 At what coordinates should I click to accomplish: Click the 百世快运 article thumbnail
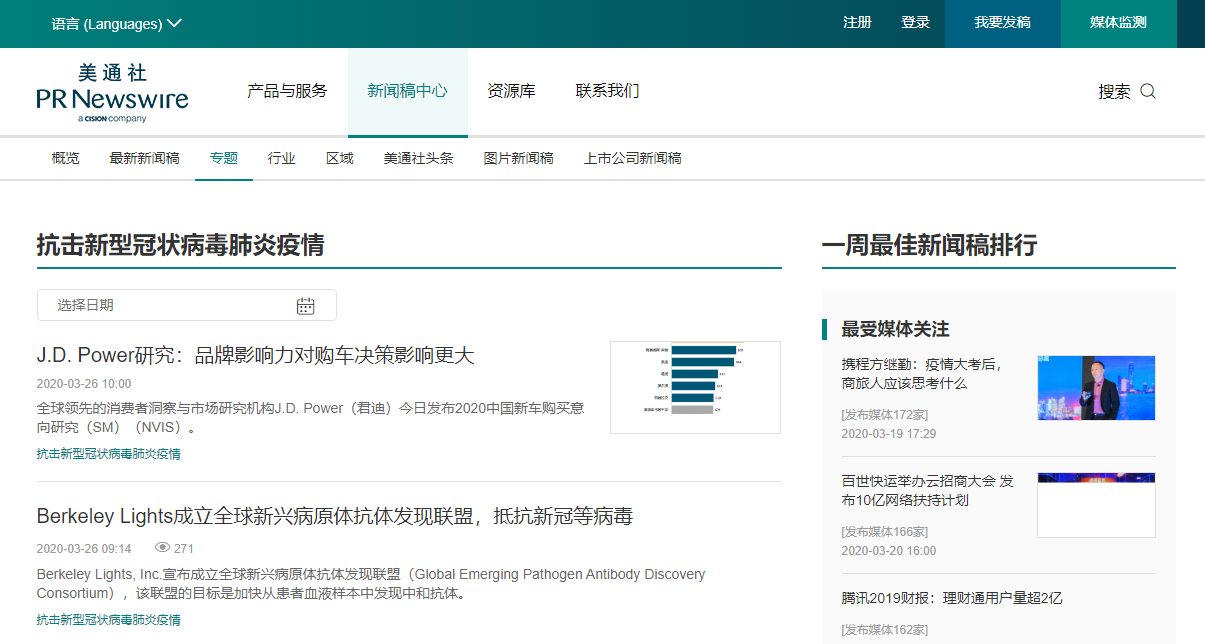(x=1096, y=505)
